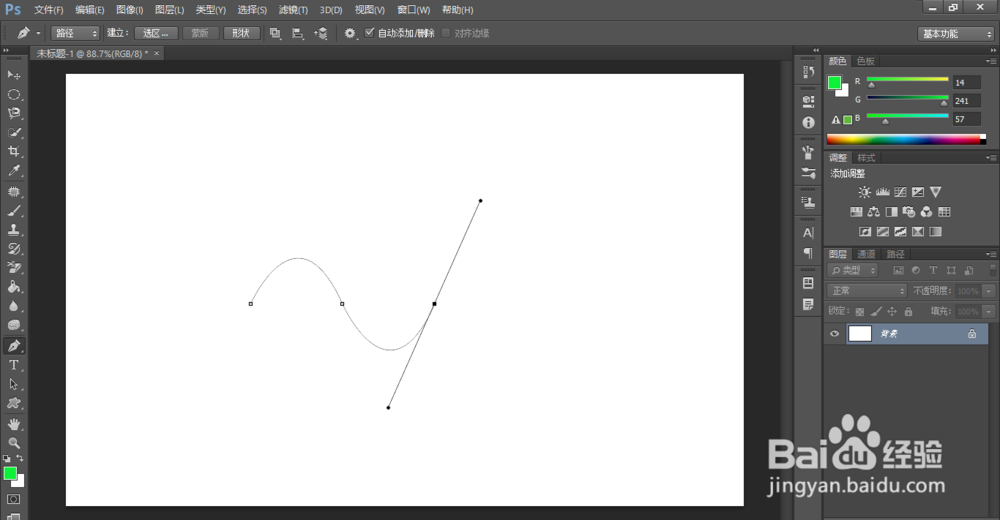Screen dimensions: 1000x520
Task: Switch to the 色板 tab
Action: click(x=865, y=61)
